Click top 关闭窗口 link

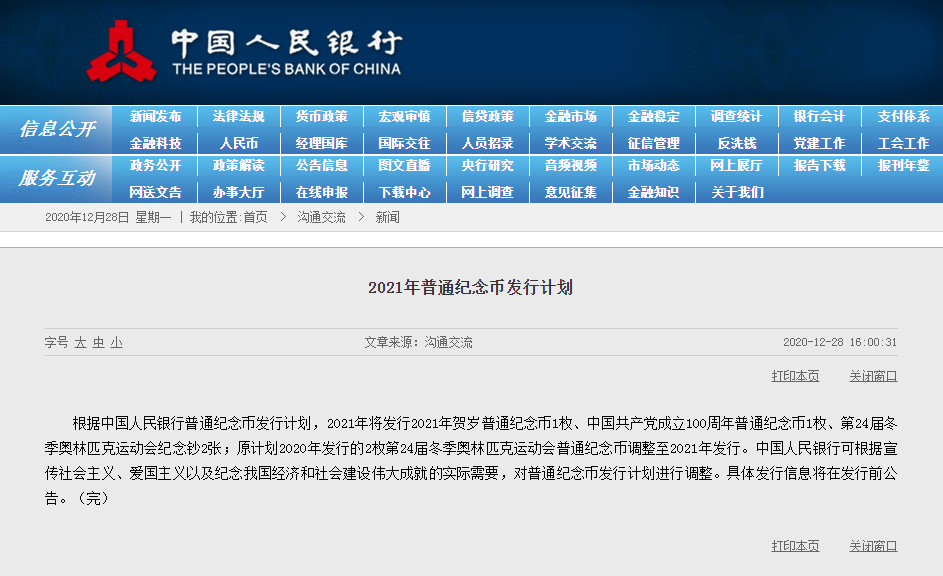(873, 376)
